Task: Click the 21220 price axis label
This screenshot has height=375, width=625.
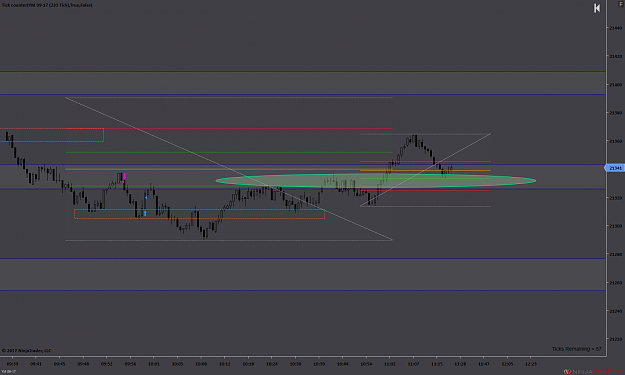Action: coord(615,340)
